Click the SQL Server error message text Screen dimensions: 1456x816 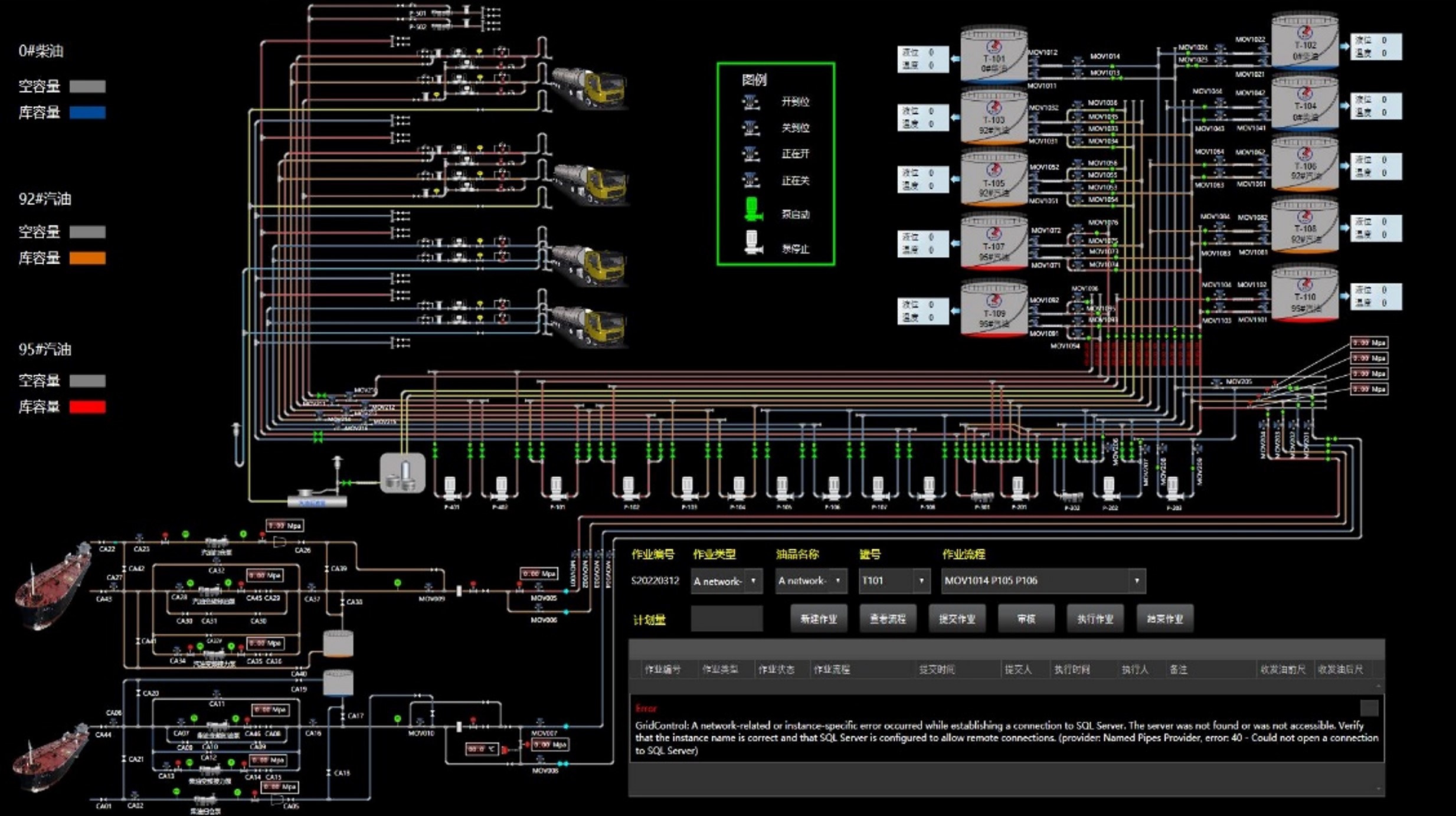pyautogui.click(x=1007, y=738)
